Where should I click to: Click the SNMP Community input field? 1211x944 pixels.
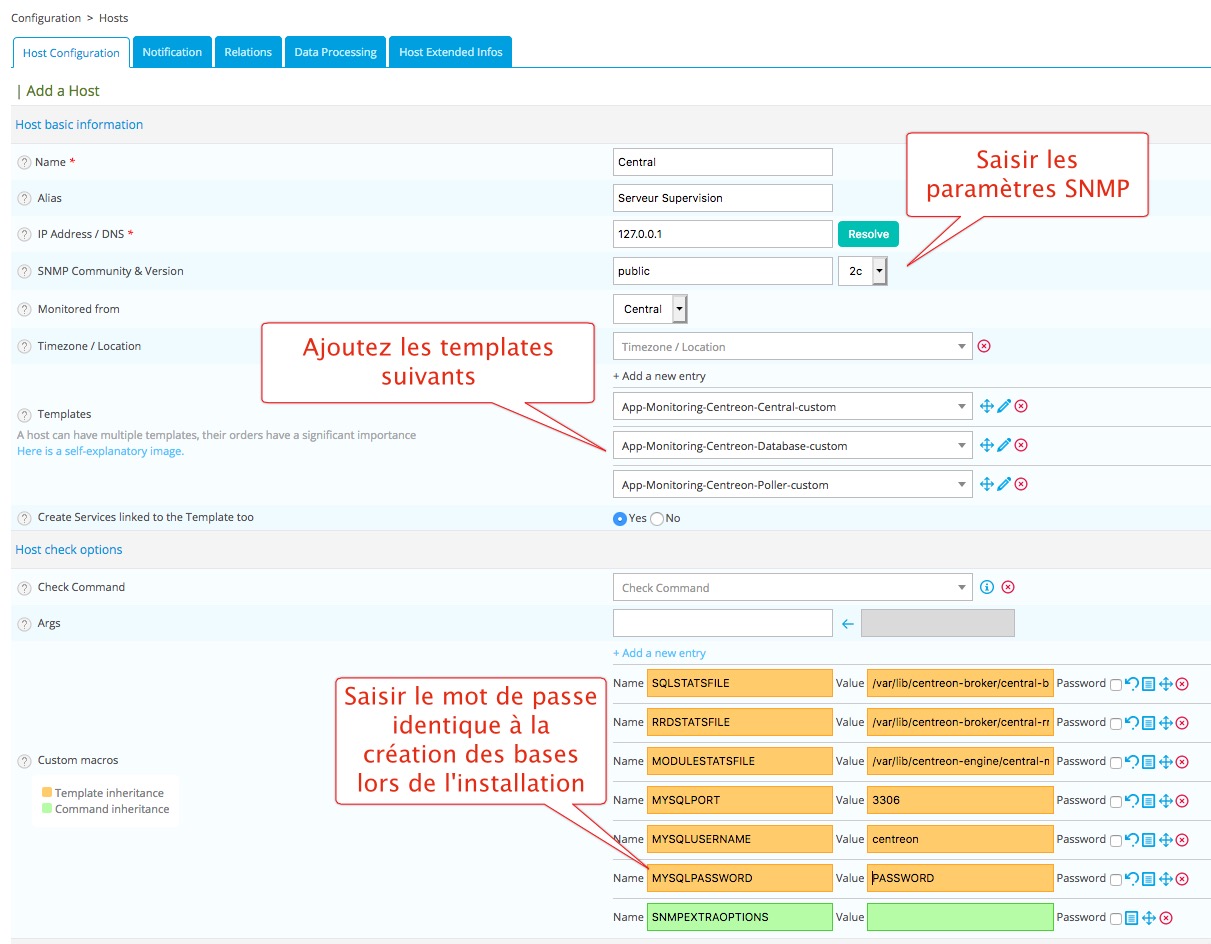tap(722, 271)
